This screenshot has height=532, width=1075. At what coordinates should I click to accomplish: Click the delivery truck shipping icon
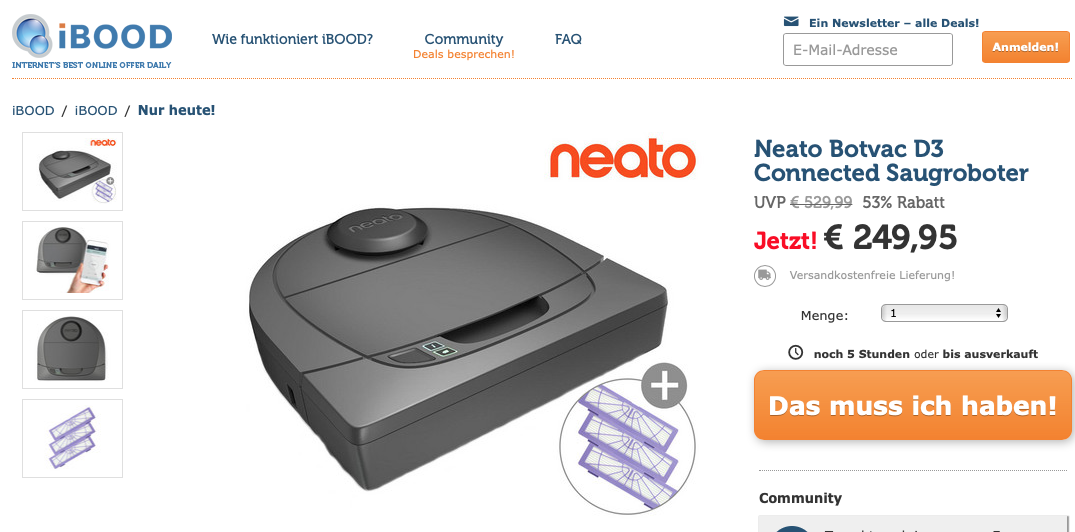(765, 276)
